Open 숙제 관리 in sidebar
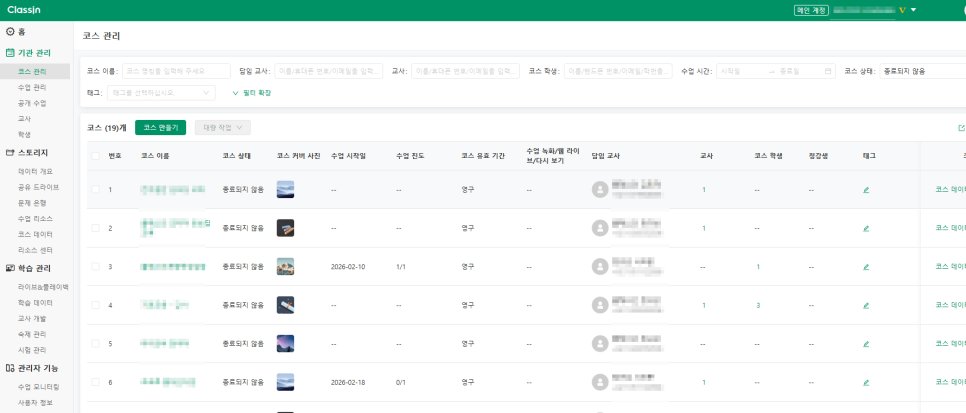 32,335
